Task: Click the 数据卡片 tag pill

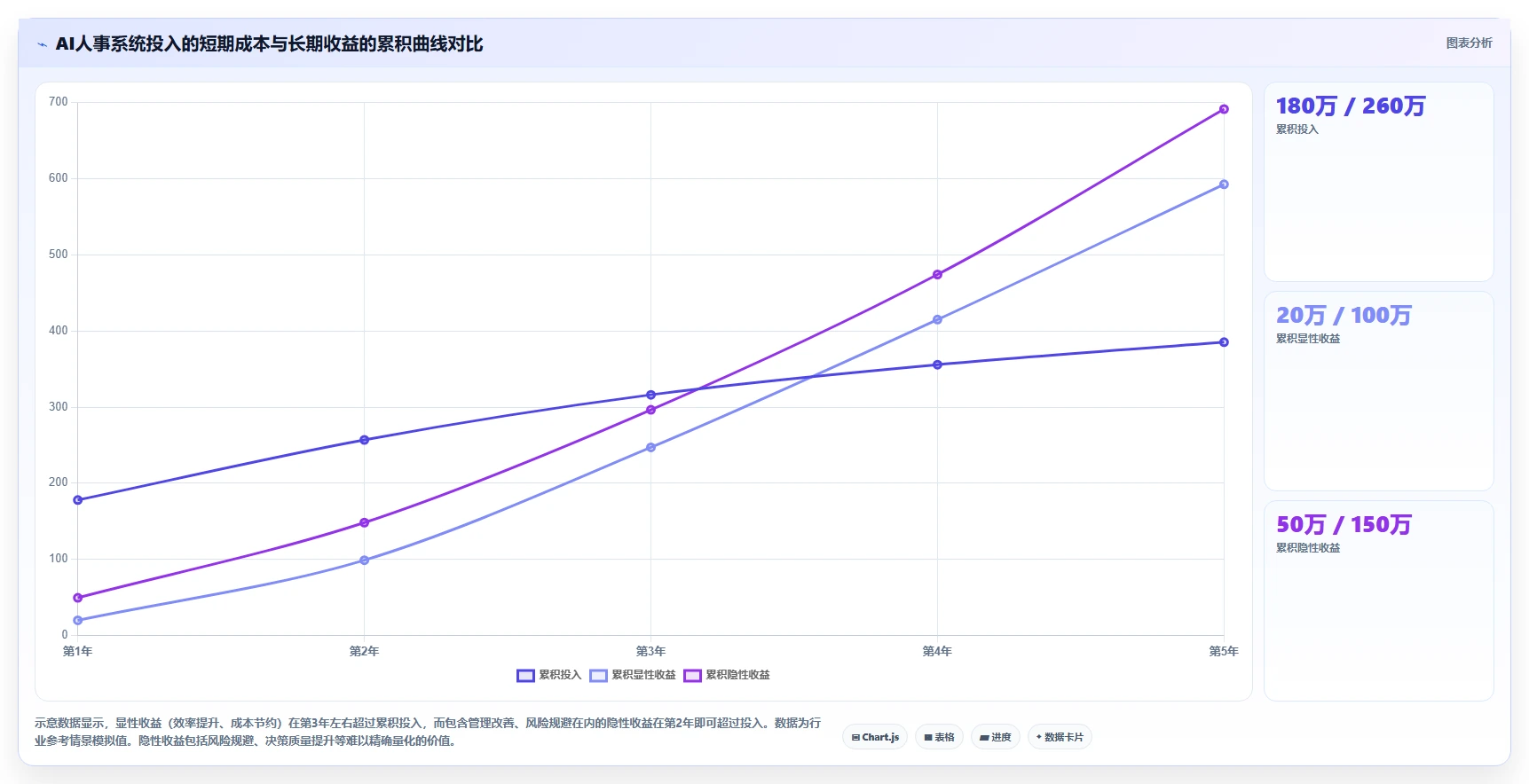Action: [1060, 737]
